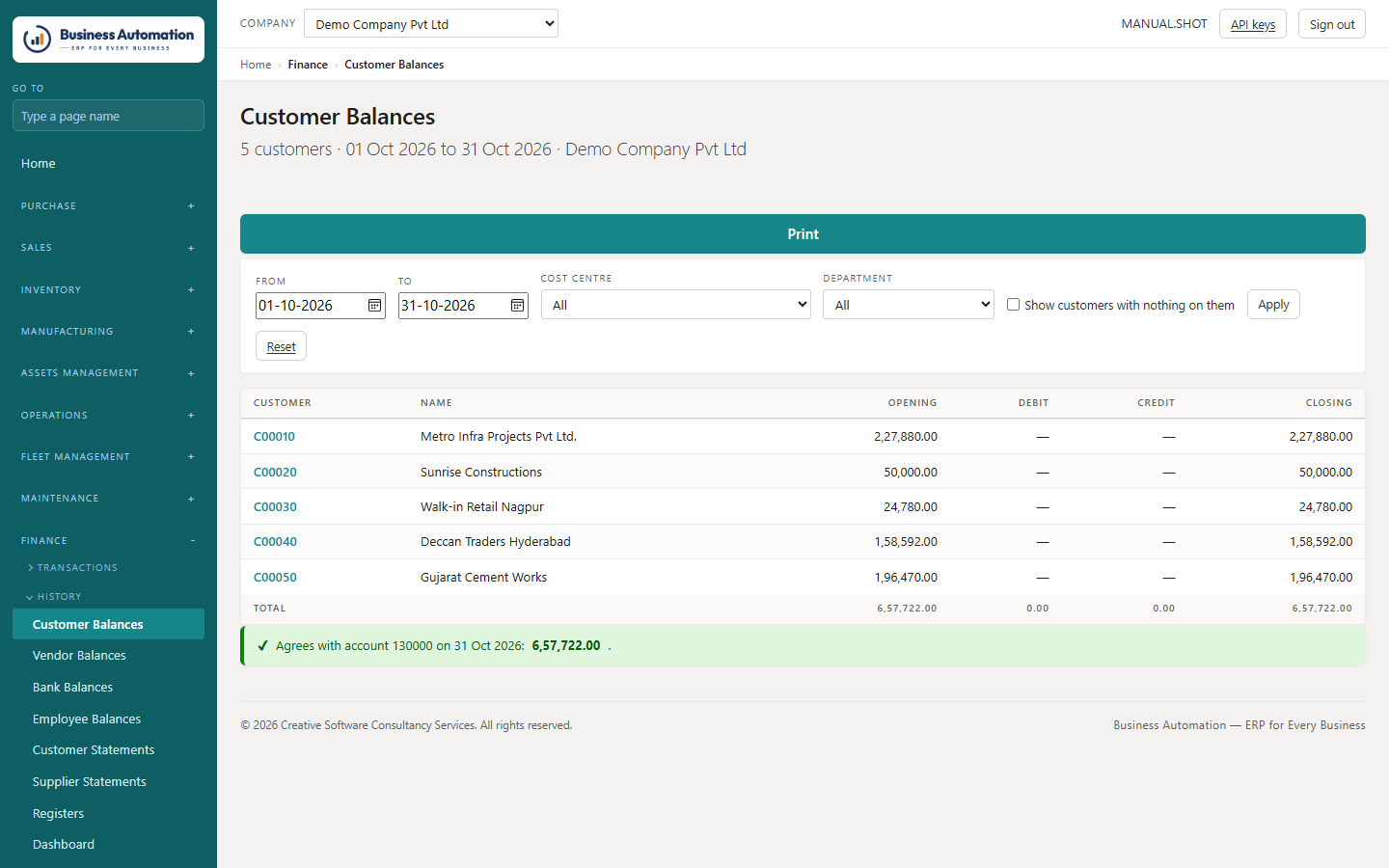Collapse the Finance sidebar section
The image size is (1389, 868).
[x=108, y=541]
